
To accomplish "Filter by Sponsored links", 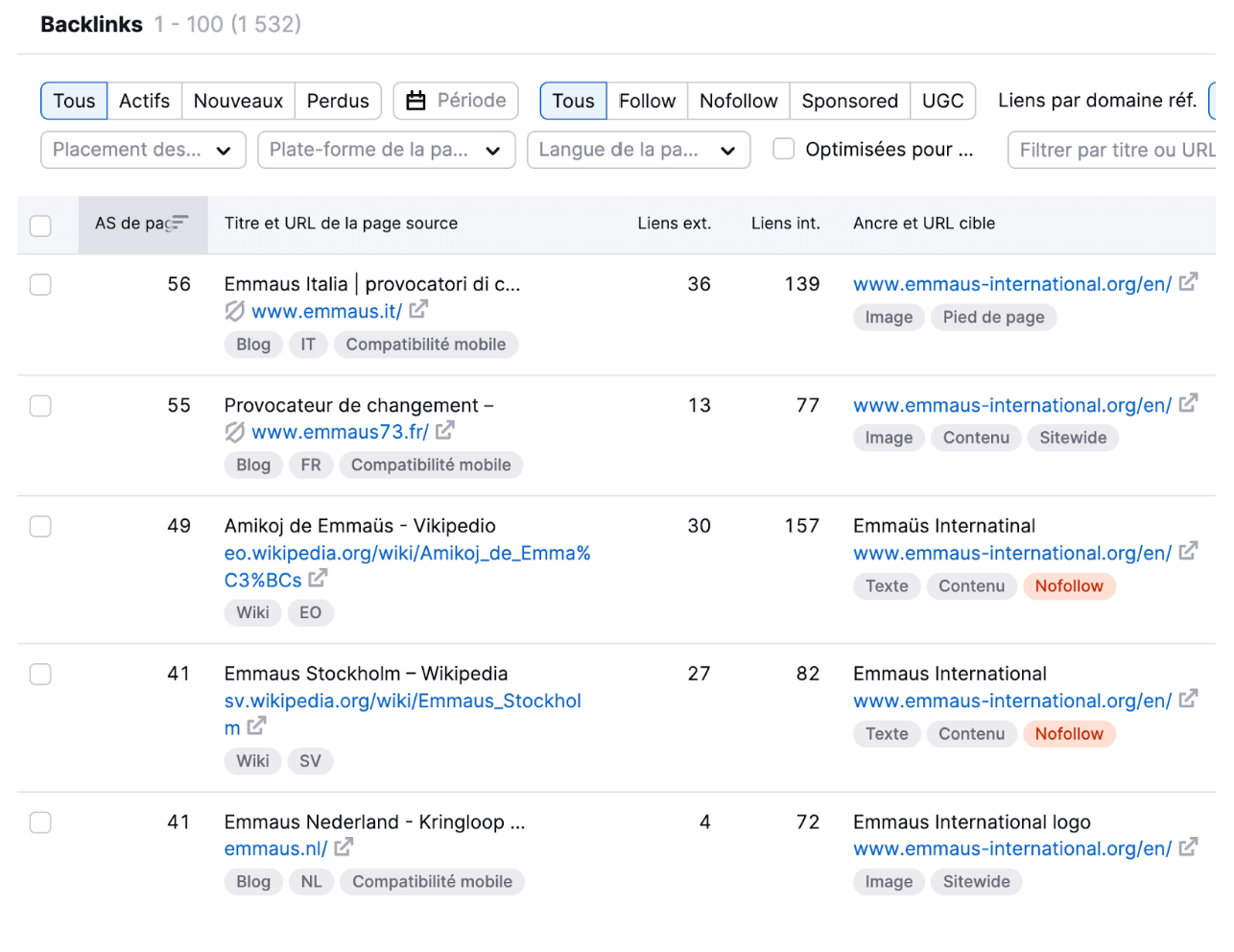I will pos(850,101).
